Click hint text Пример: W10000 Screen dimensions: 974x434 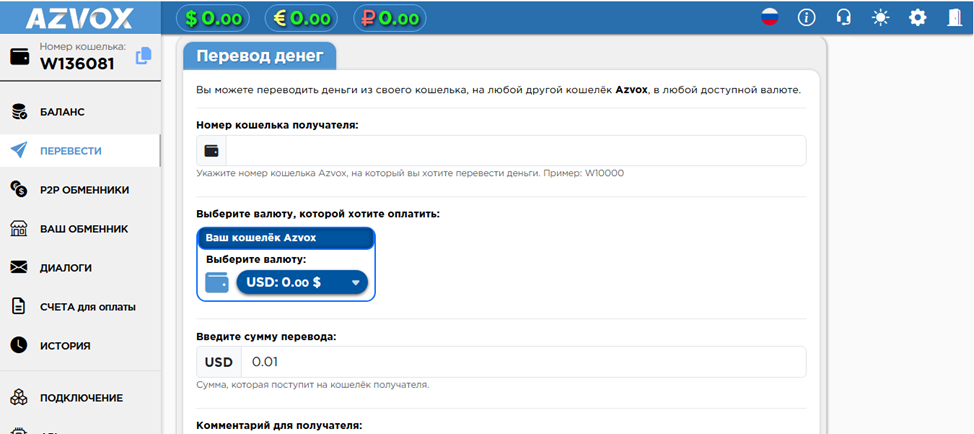(583, 174)
